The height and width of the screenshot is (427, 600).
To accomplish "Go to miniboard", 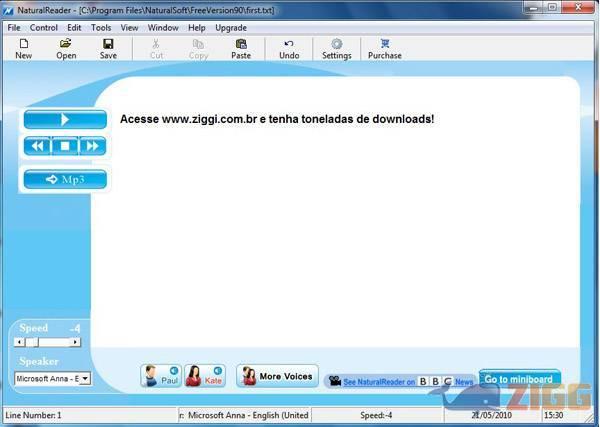I will [x=519, y=379].
